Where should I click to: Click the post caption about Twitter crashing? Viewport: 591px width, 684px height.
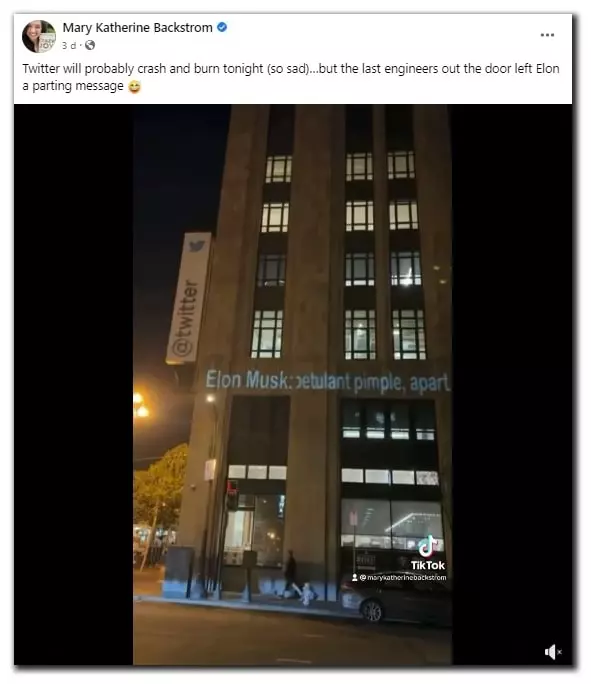click(x=290, y=77)
